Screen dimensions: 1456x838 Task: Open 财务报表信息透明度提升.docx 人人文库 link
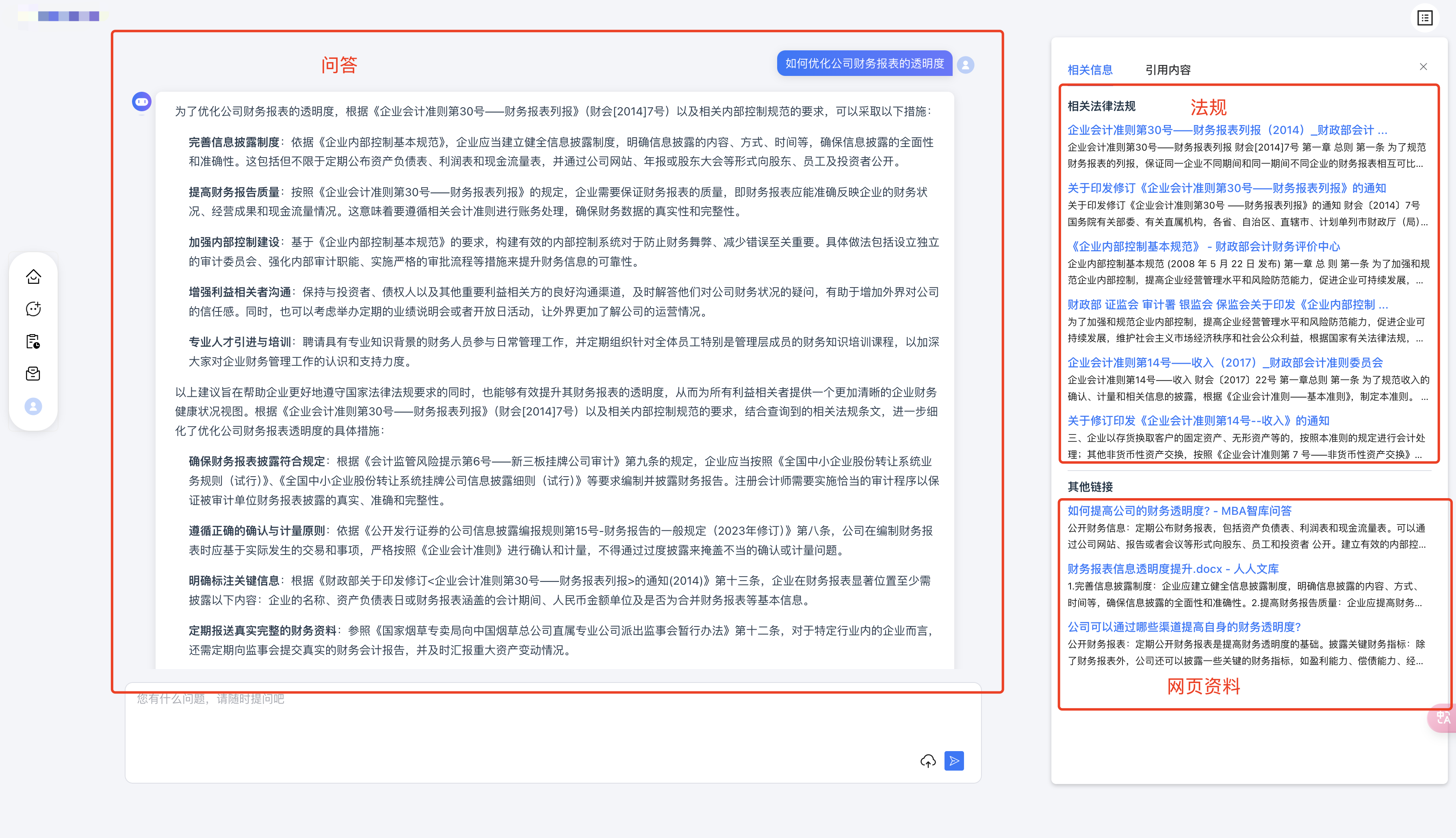tap(1173, 569)
